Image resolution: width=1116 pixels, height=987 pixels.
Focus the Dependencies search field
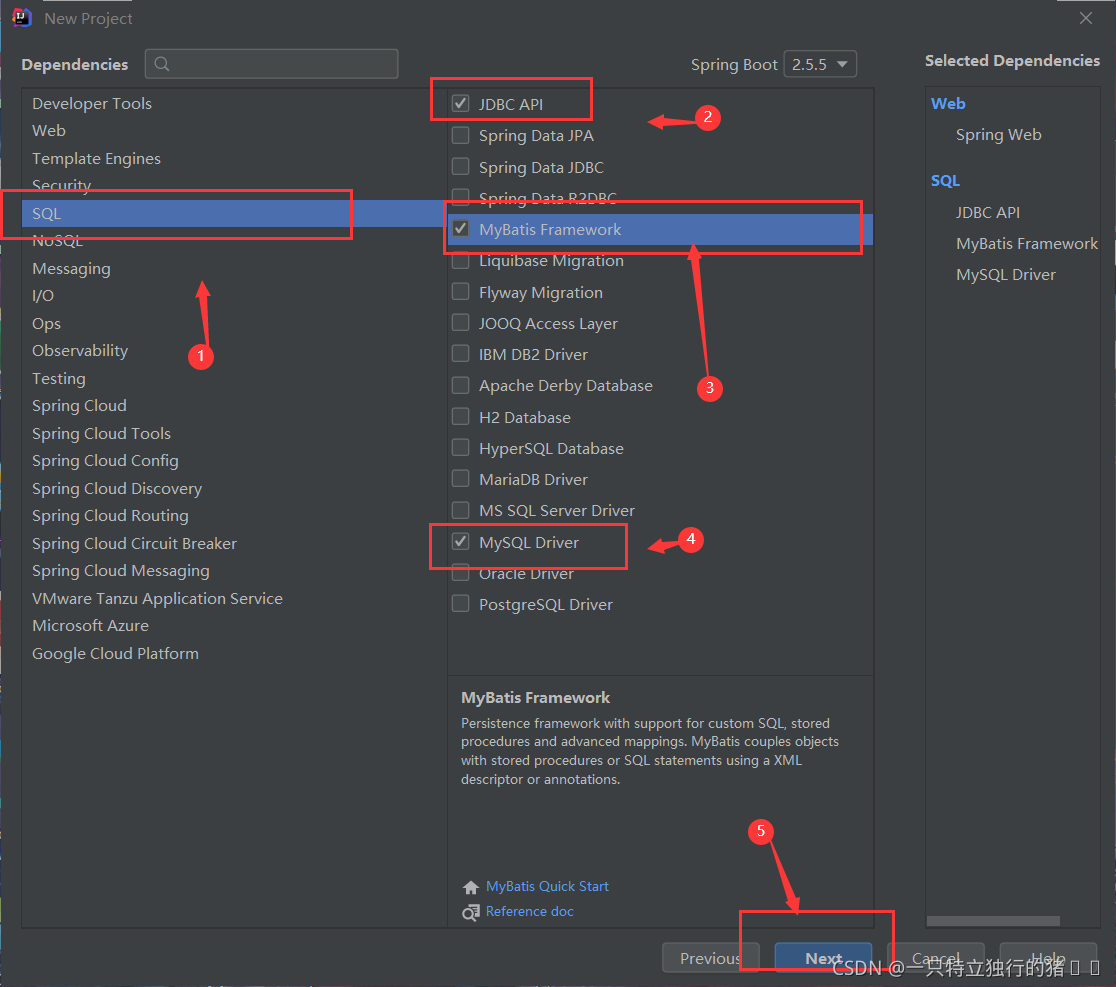coord(271,64)
